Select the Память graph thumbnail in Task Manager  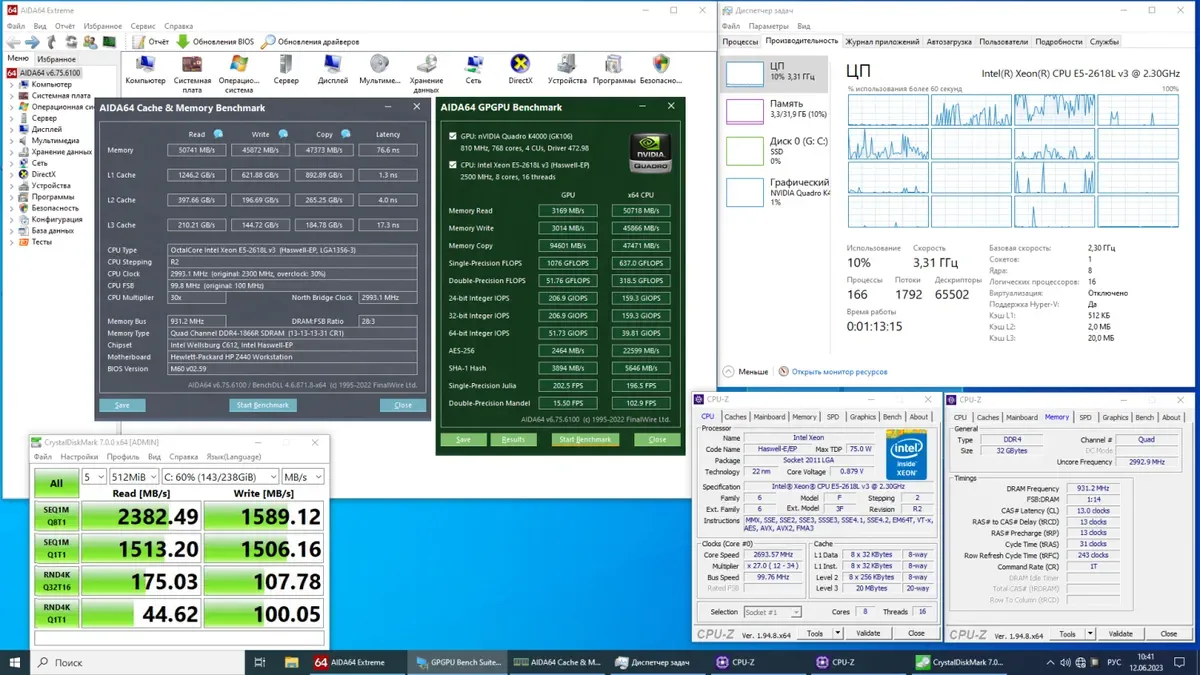[x=744, y=110]
